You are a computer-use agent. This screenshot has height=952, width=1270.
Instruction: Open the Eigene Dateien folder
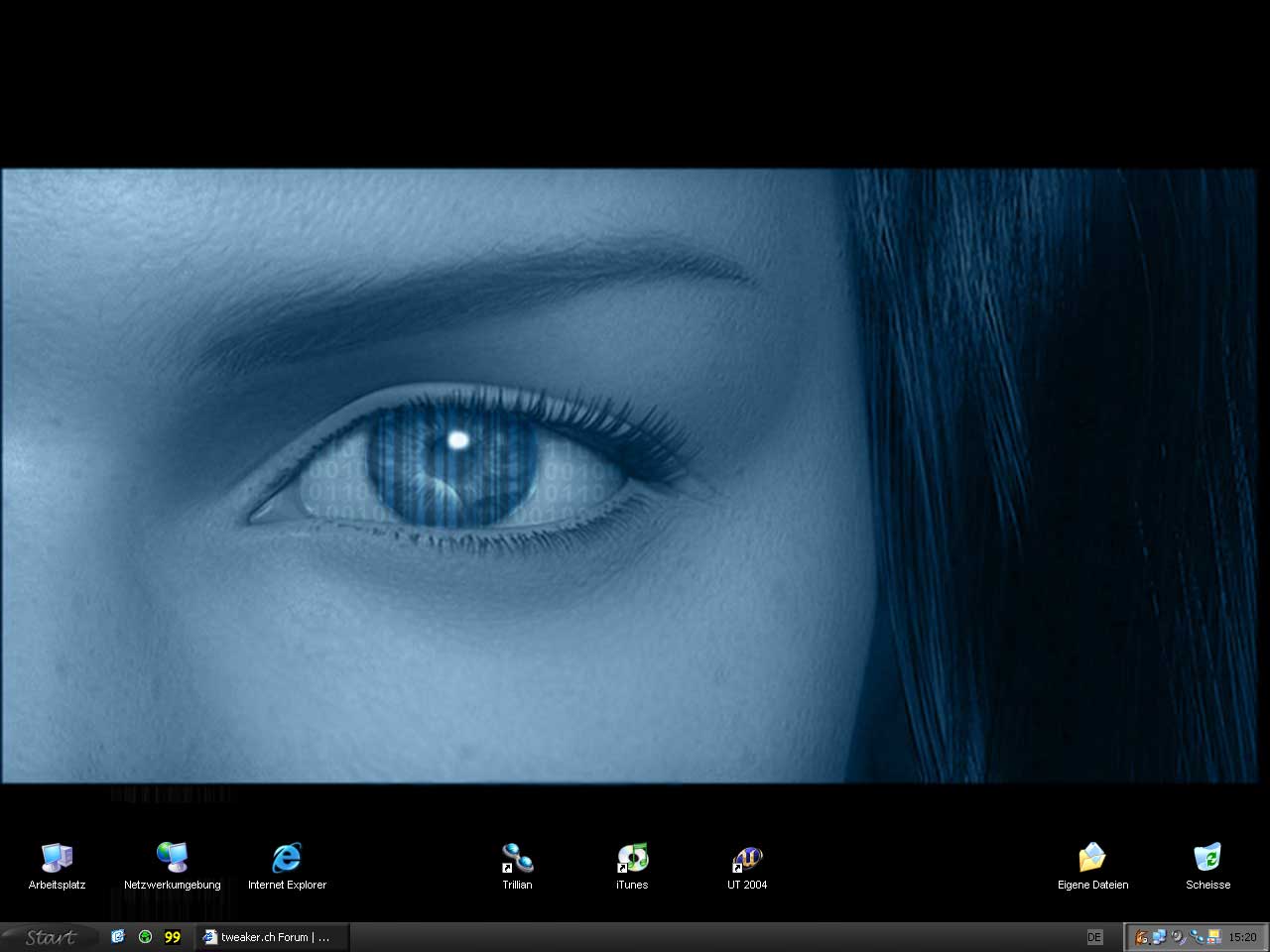coord(1092,859)
